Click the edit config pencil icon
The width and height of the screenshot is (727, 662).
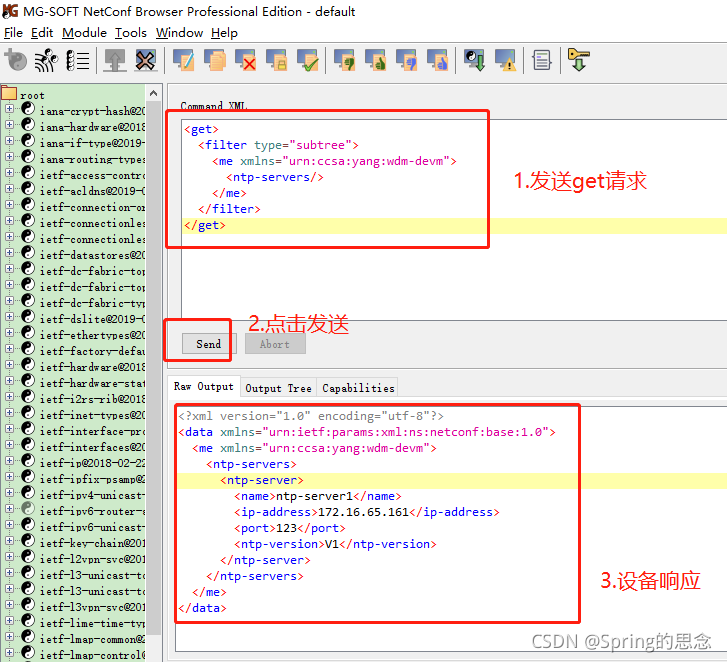point(184,60)
